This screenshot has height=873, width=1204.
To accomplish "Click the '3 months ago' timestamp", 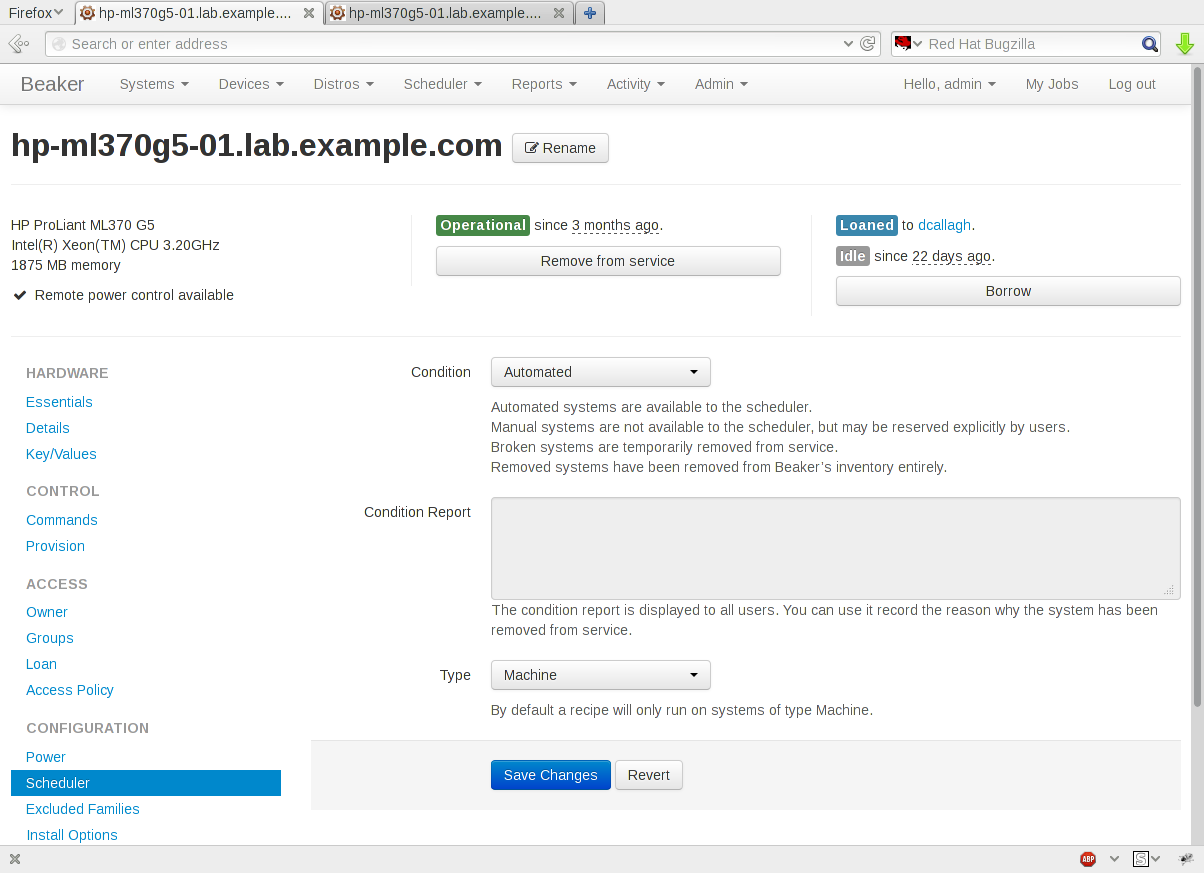I will pyautogui.click(x=615, y=225).
